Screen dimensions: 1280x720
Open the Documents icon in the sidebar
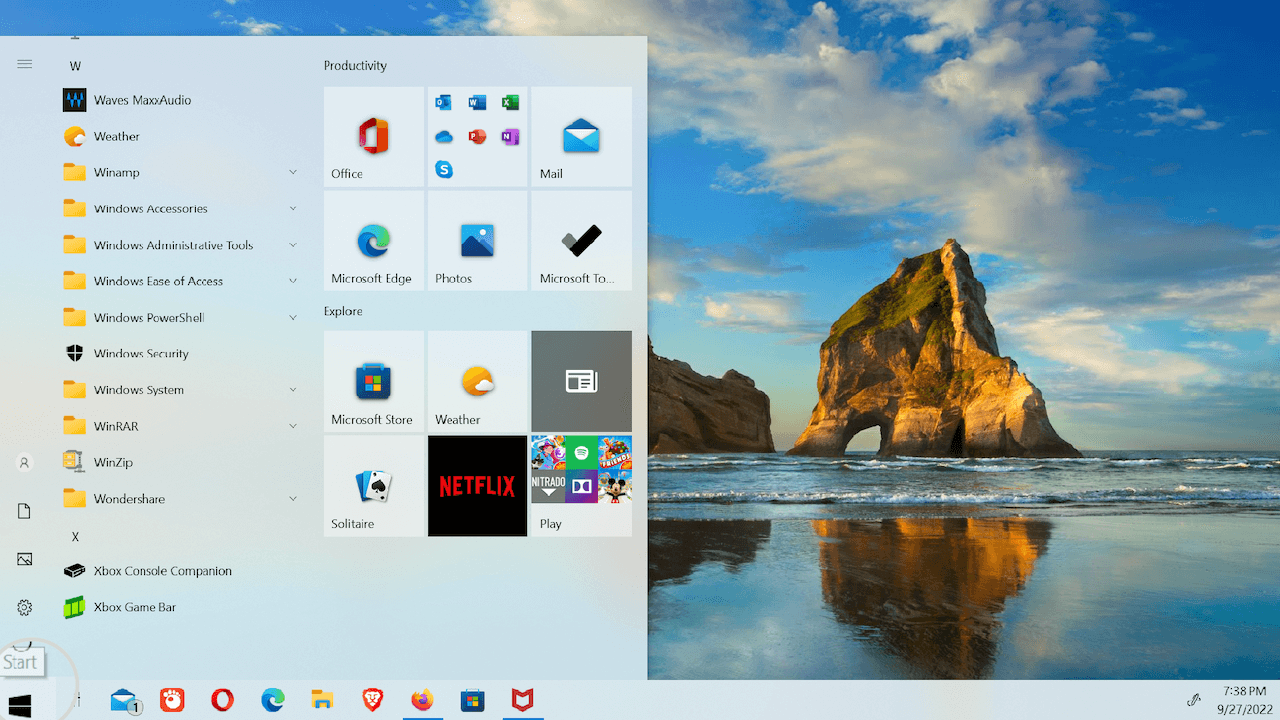click(24, 510)
